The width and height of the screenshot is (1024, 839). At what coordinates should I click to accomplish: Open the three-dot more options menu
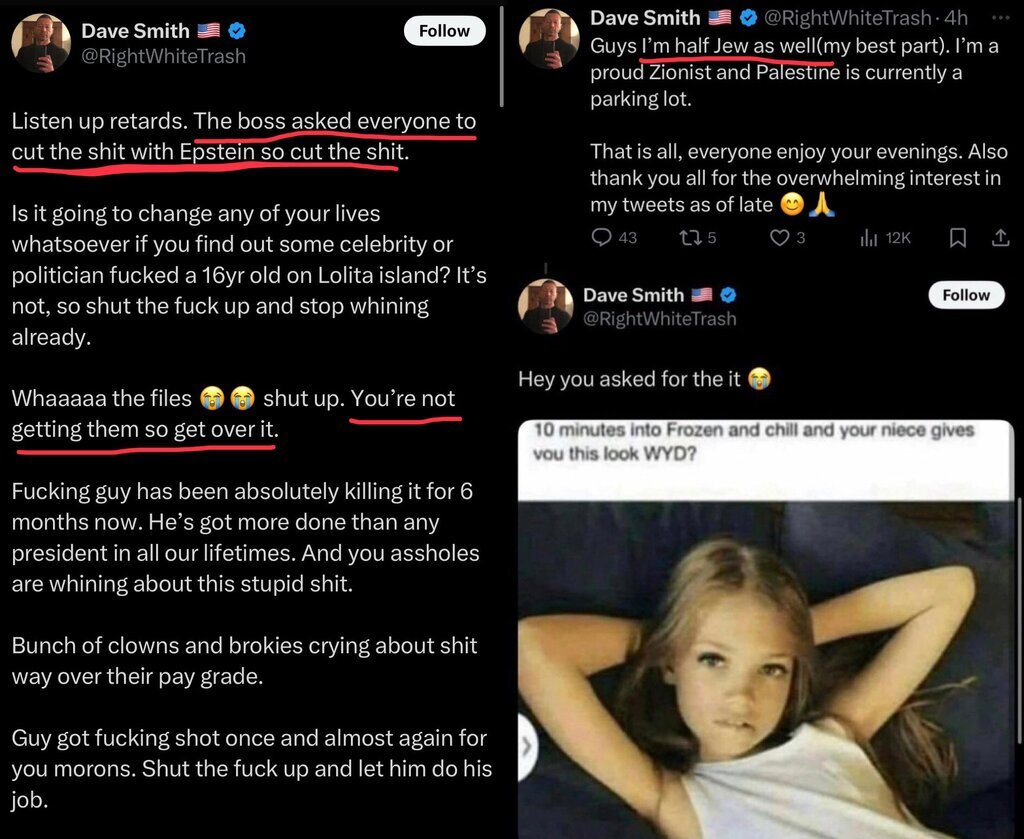1000,18
